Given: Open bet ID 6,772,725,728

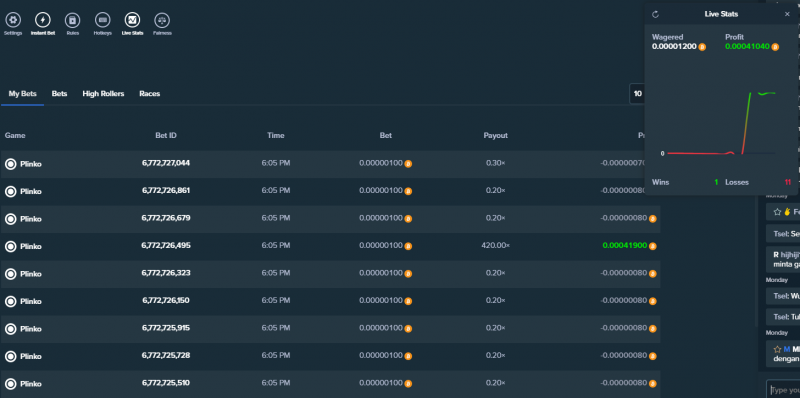Looking at the screenshot, I should pyautogui.click(x=166, y=356).
